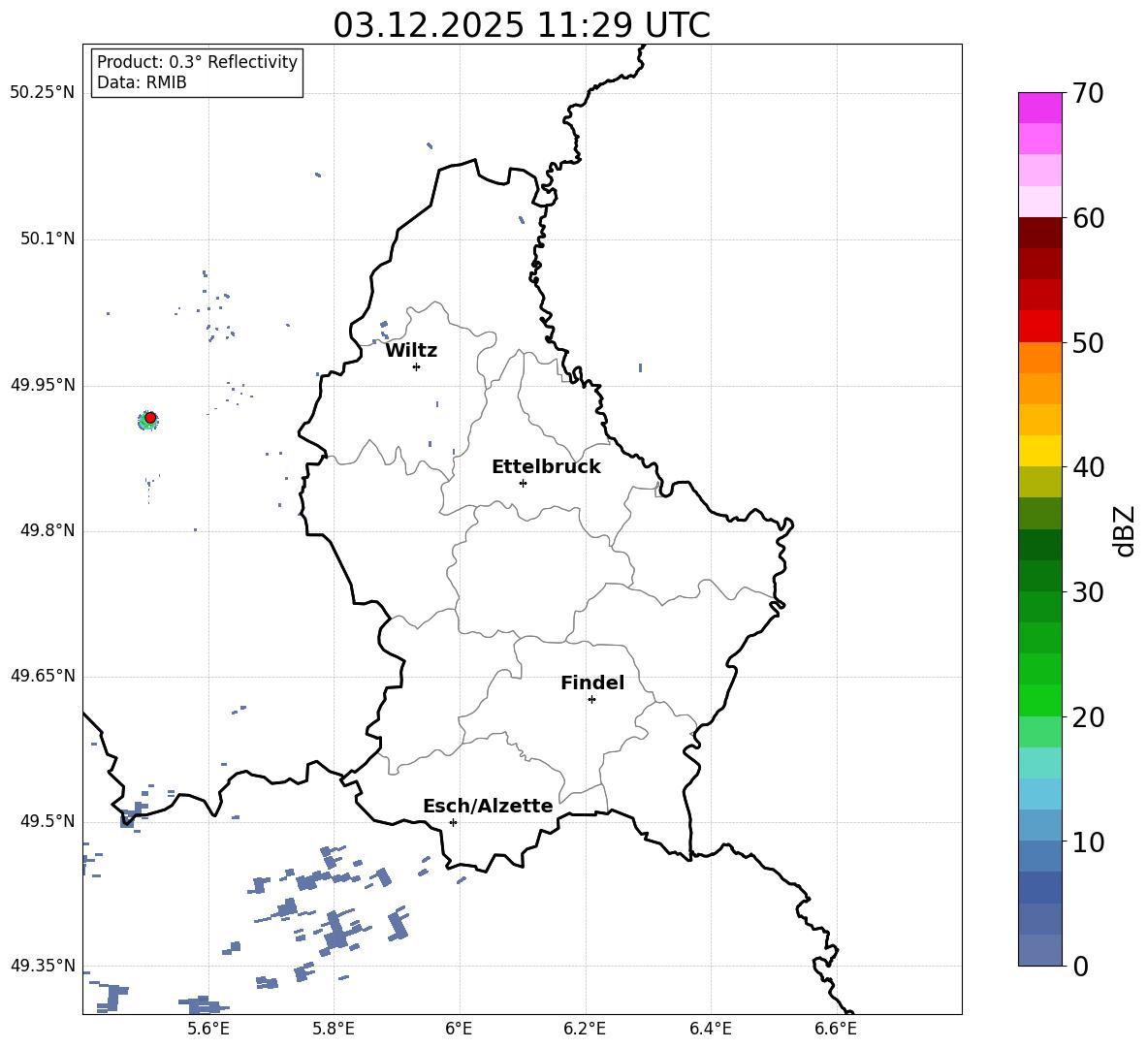The width and height of the screenshot is (1148, 1048).
Task: Click the yellow colorbar segment above 40
Action: click(x=1039, y=451)
